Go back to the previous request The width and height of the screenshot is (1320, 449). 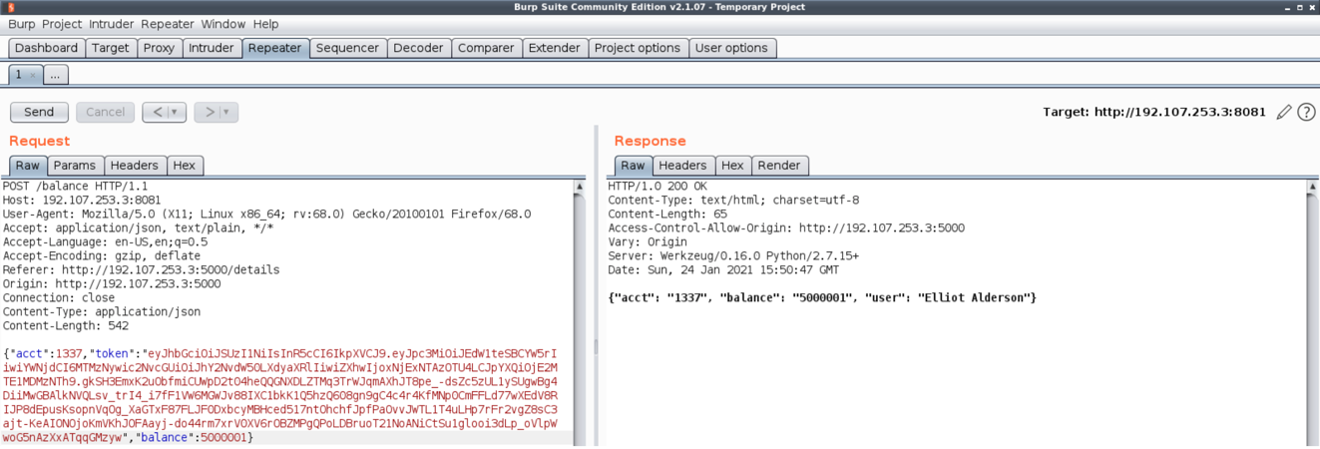point(157,112)
